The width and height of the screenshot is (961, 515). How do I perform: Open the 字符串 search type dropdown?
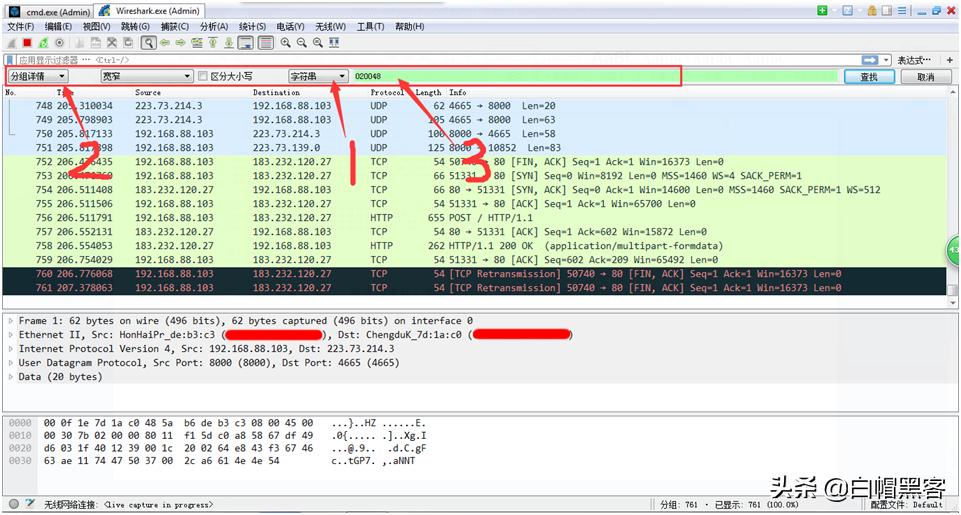[318, 77]
